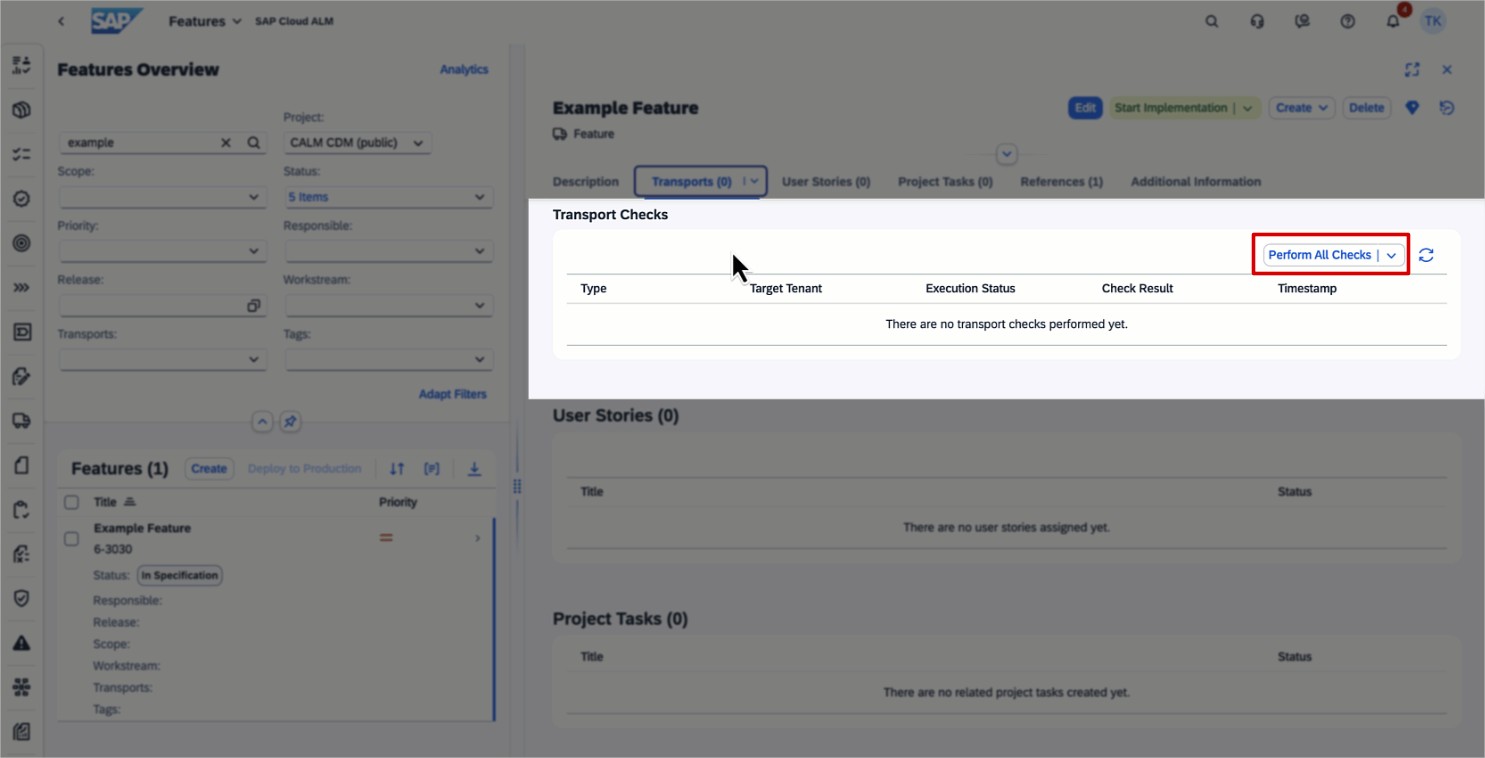Click the blue Edit button

pos(1085,108)
